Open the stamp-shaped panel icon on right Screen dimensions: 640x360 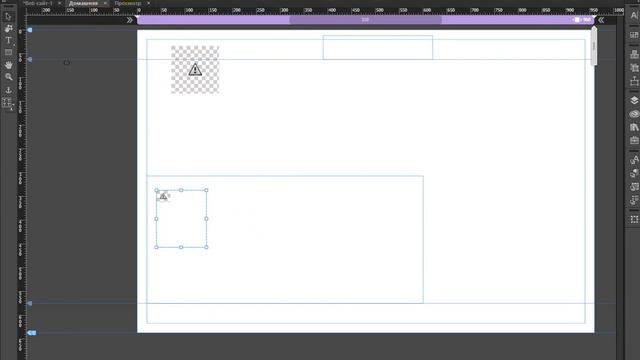click(634, 54)
